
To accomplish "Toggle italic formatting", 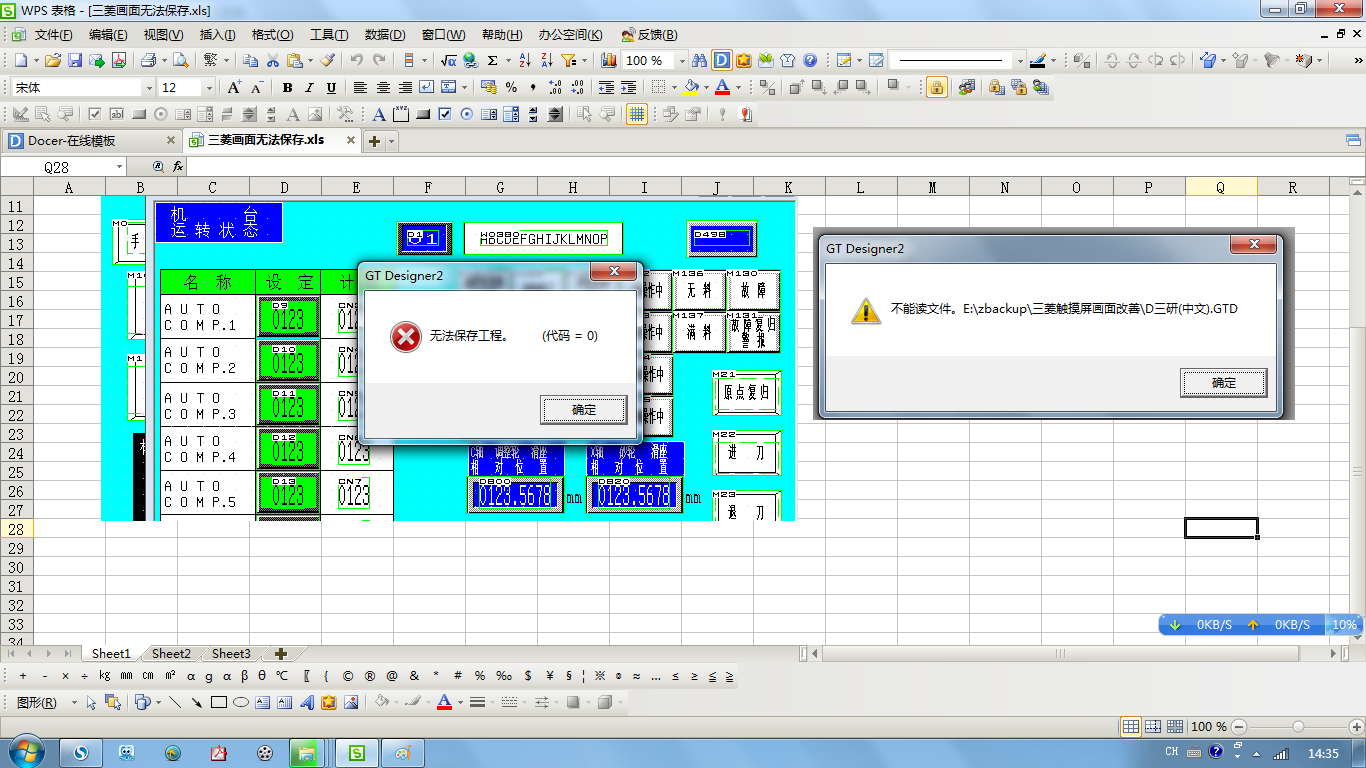I will [309, 88].
